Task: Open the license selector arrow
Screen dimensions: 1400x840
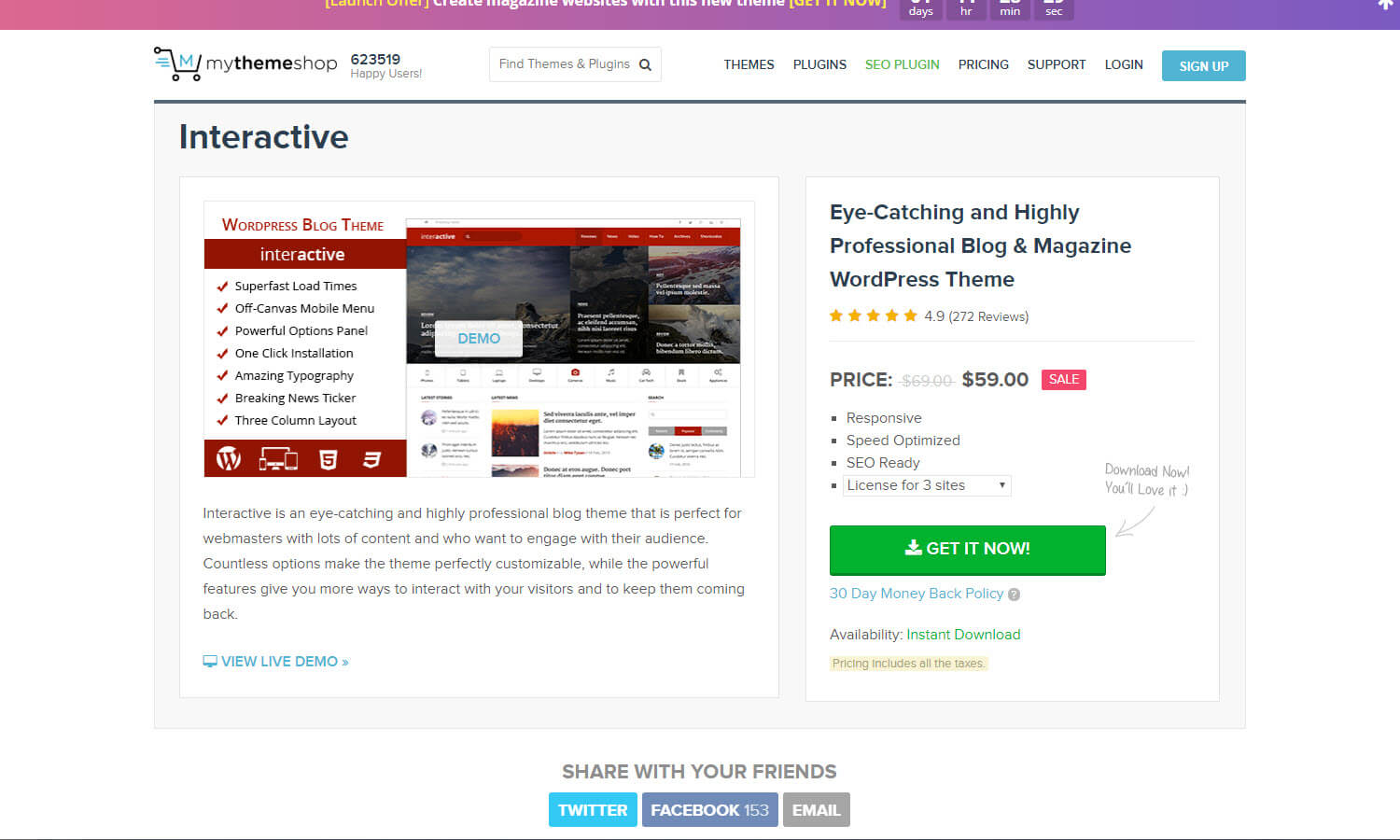Action: click(1001, 485)
